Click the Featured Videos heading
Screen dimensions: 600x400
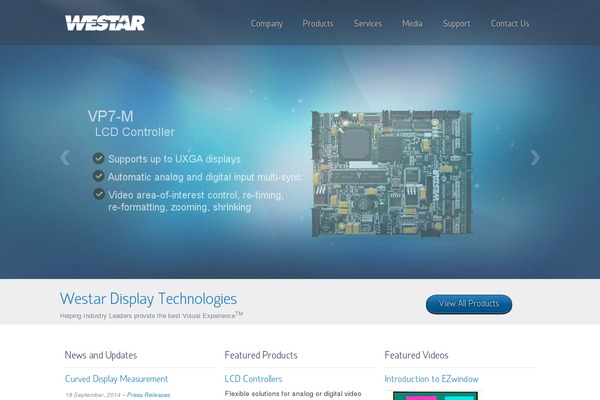tap(416, 355)
